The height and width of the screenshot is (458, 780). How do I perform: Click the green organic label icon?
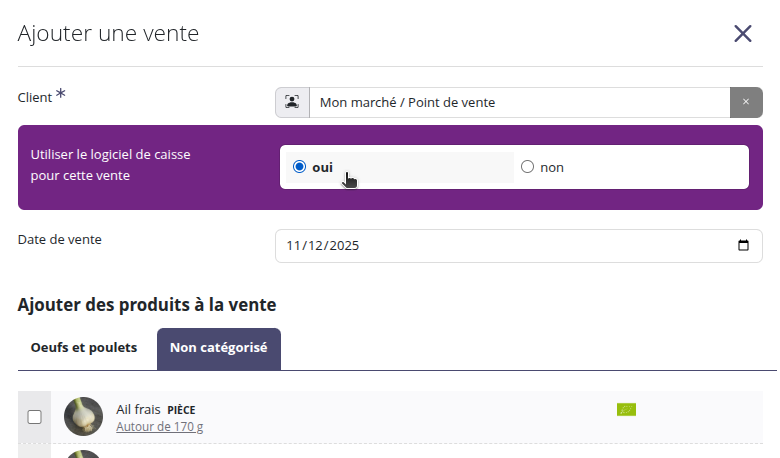click(626, 409)
